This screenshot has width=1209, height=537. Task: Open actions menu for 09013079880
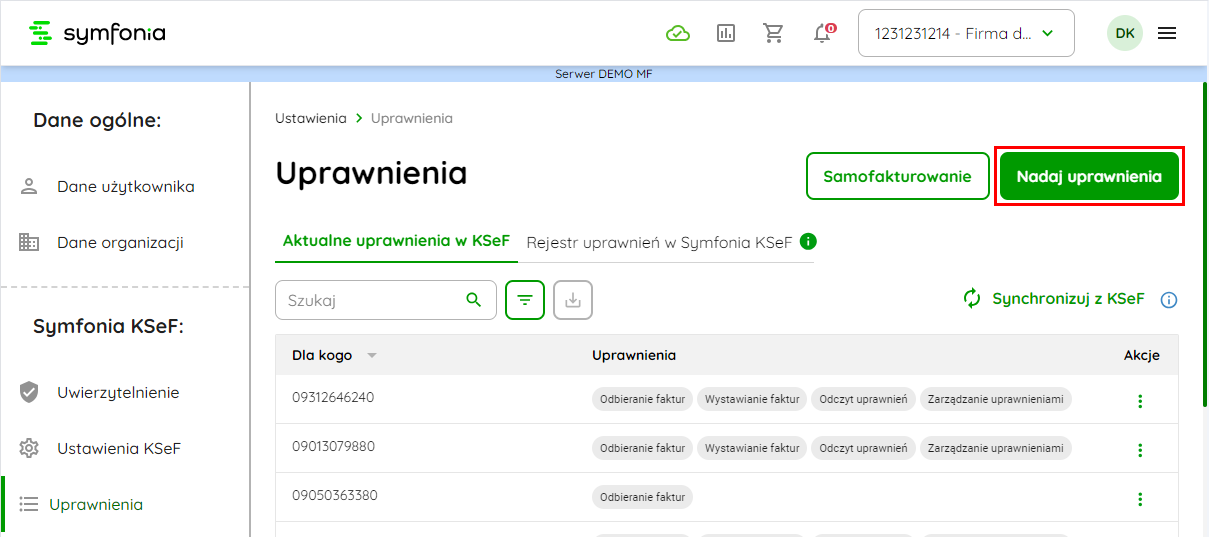(1140, 450)
